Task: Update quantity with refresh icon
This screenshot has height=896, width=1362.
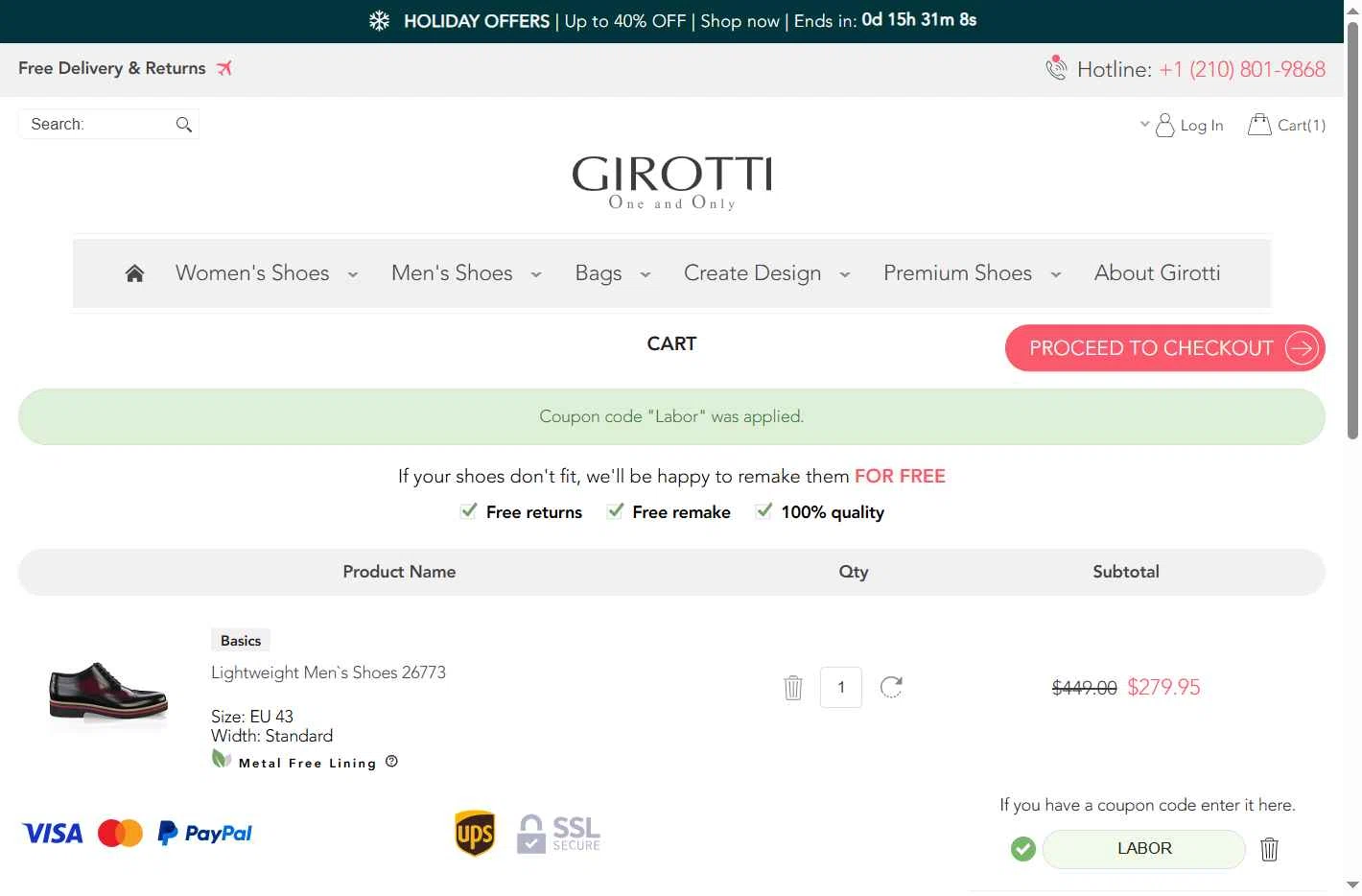Action: pos(891,687)
